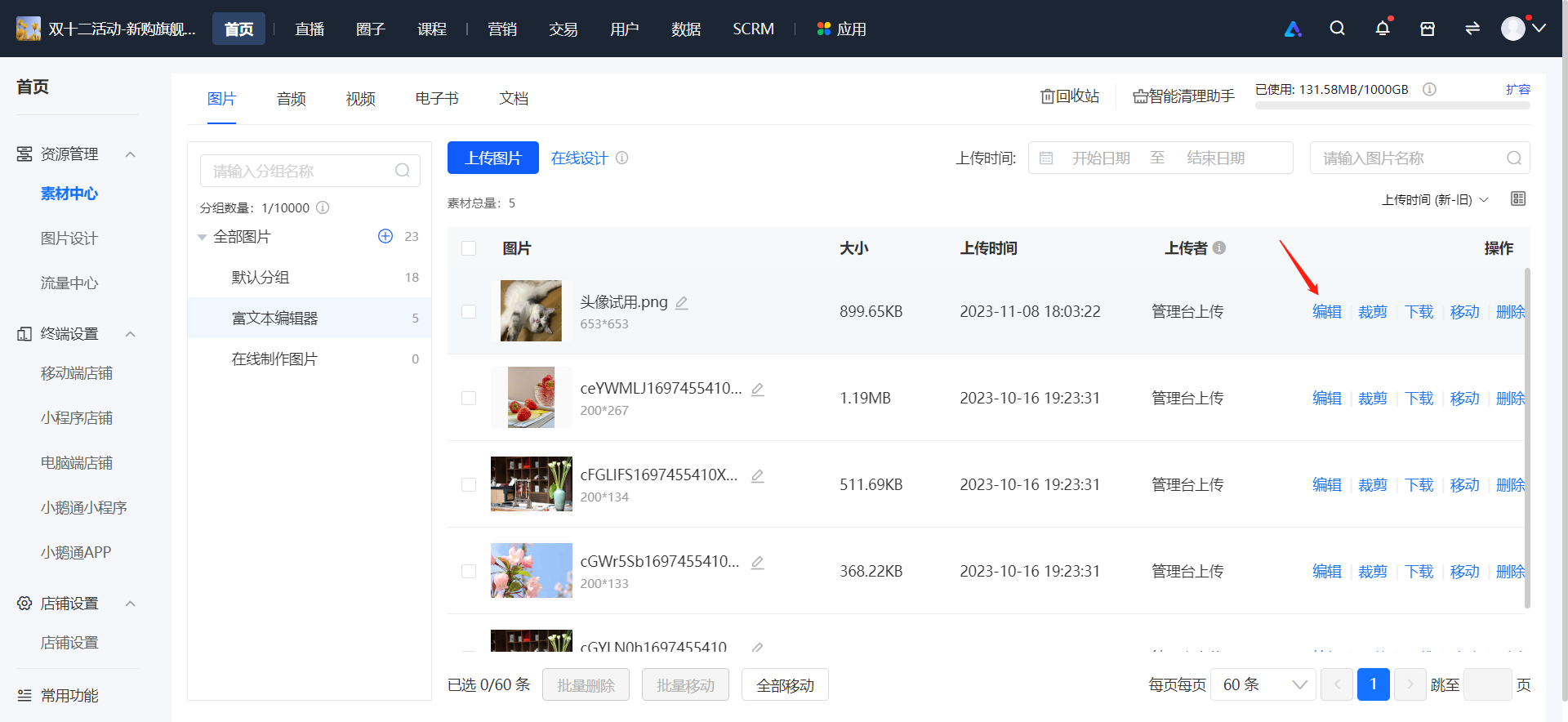This screenshot has height=722, width=1568.
Task: Tick the select-all checkbox in table header
Action: [x=469, y=248]
